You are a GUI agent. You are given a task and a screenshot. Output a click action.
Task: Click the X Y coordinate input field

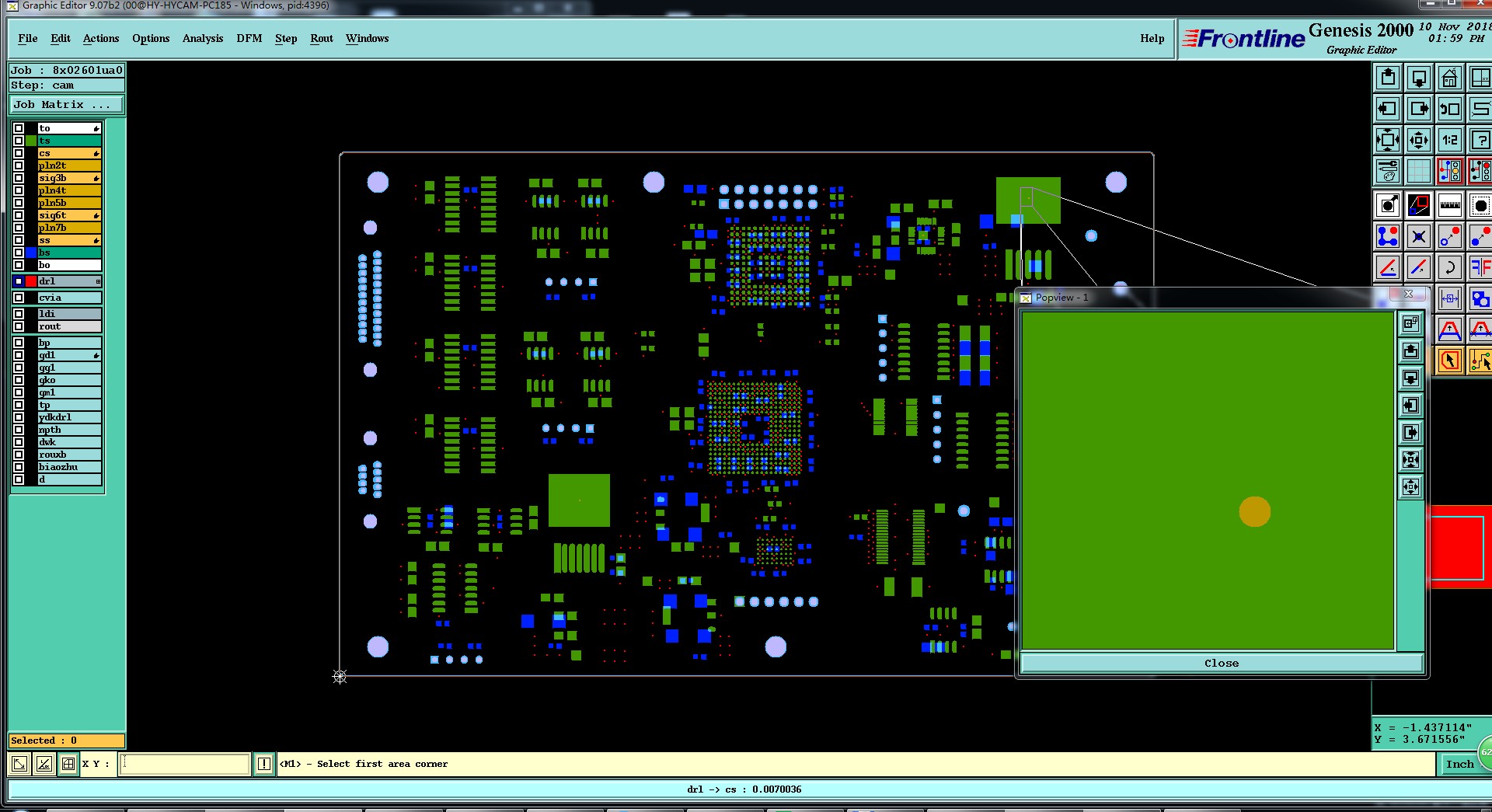185,764
